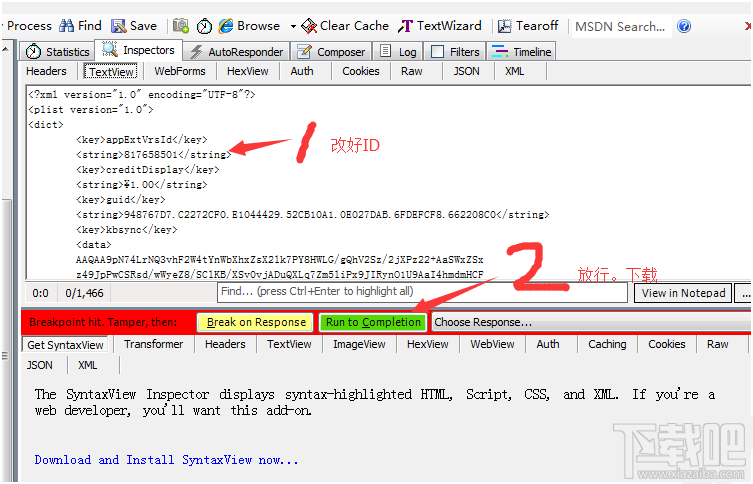The width and height of the screenshot is (753, 484).
Task: Open the request XML inspector tab
Action: pos(514,71)
